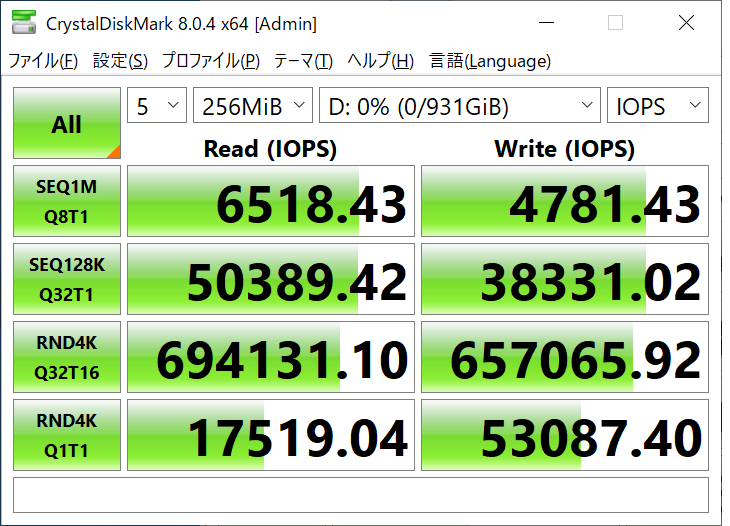Open the ヘルプ(H) menu
This screenshot has width=730, height=526.
point(380,61)
